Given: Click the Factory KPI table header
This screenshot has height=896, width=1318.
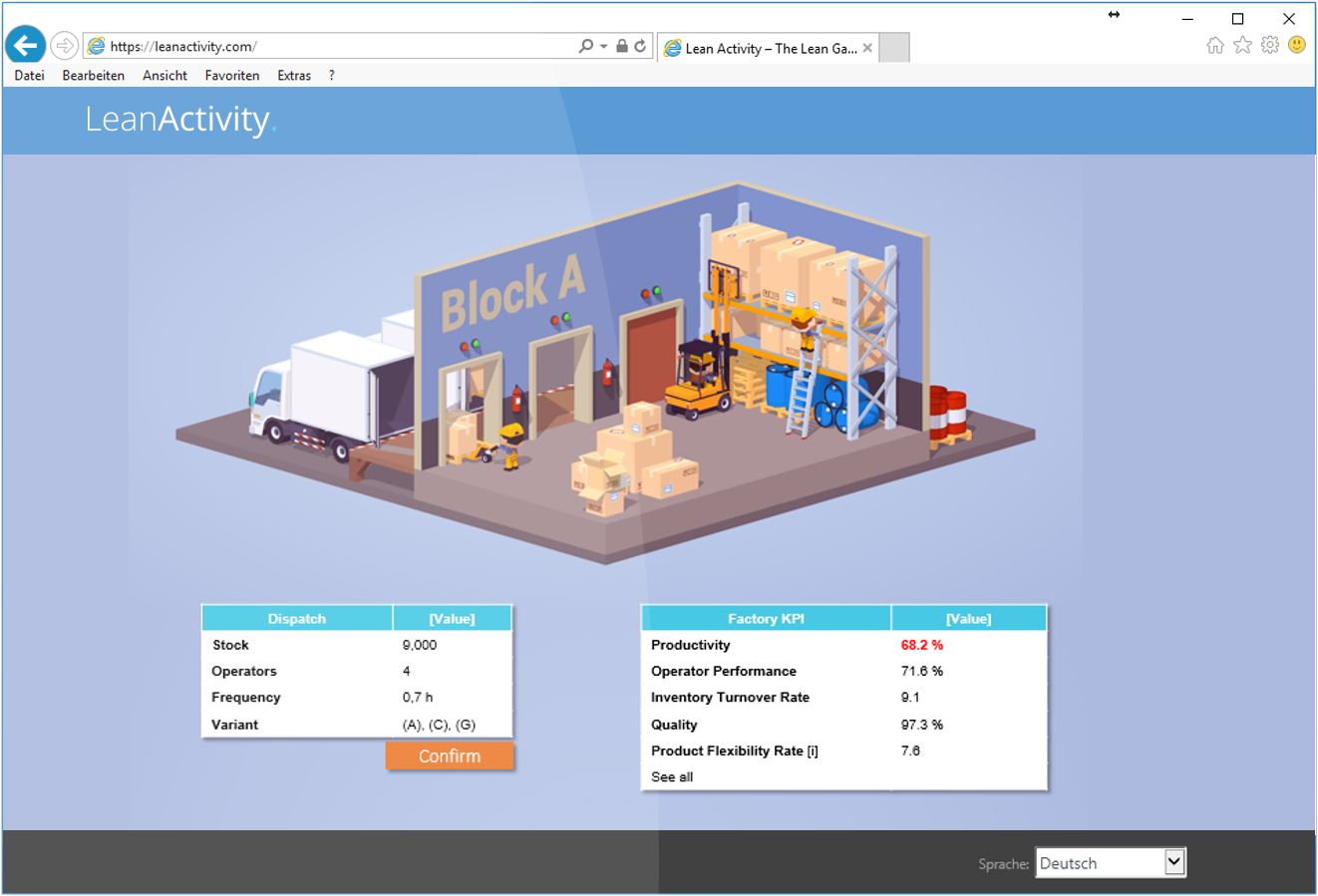Looking at the screenshot, I should (x=766, y=619).
